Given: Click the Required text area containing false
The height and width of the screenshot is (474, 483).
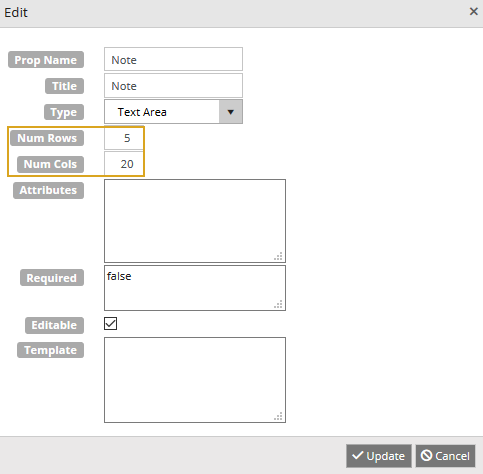Looking at the screenshot, I should [195, 288].
